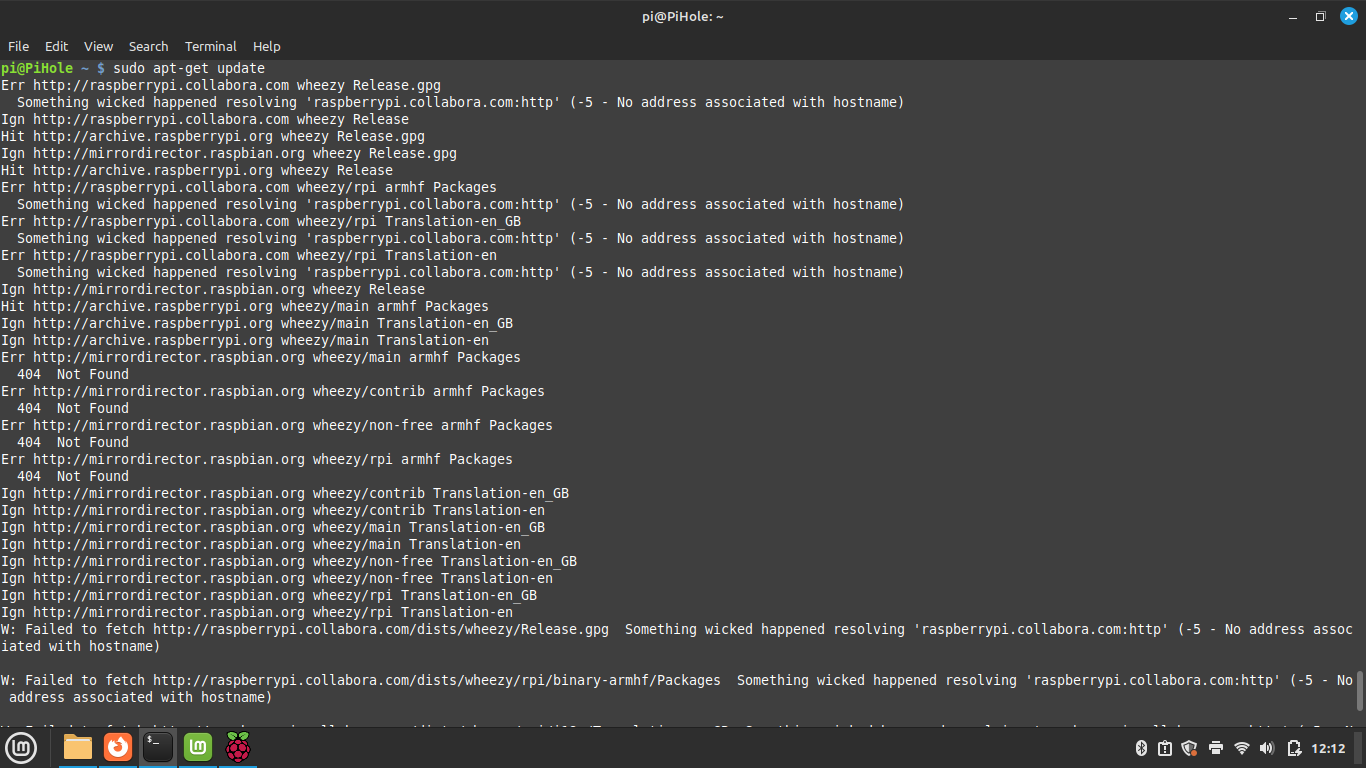Open the Update Manager shield tray icon

pos(1190,748)
